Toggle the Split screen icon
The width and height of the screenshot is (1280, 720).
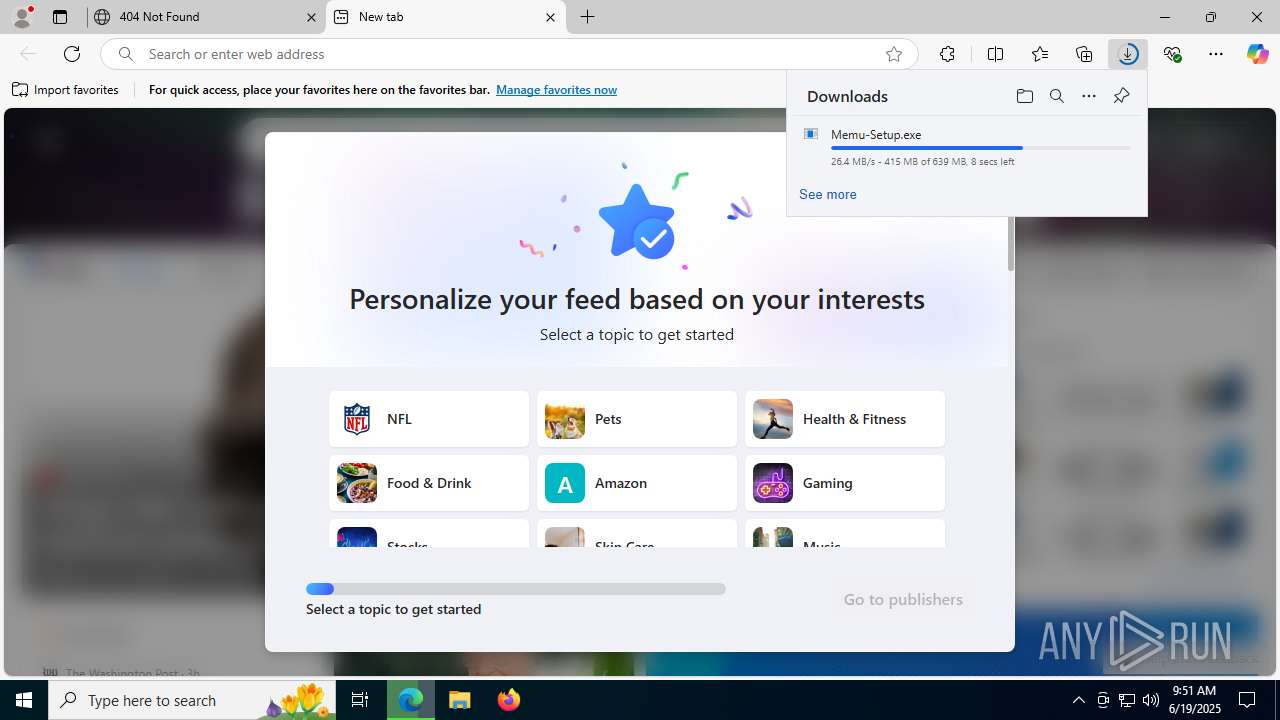click(995, 54)
